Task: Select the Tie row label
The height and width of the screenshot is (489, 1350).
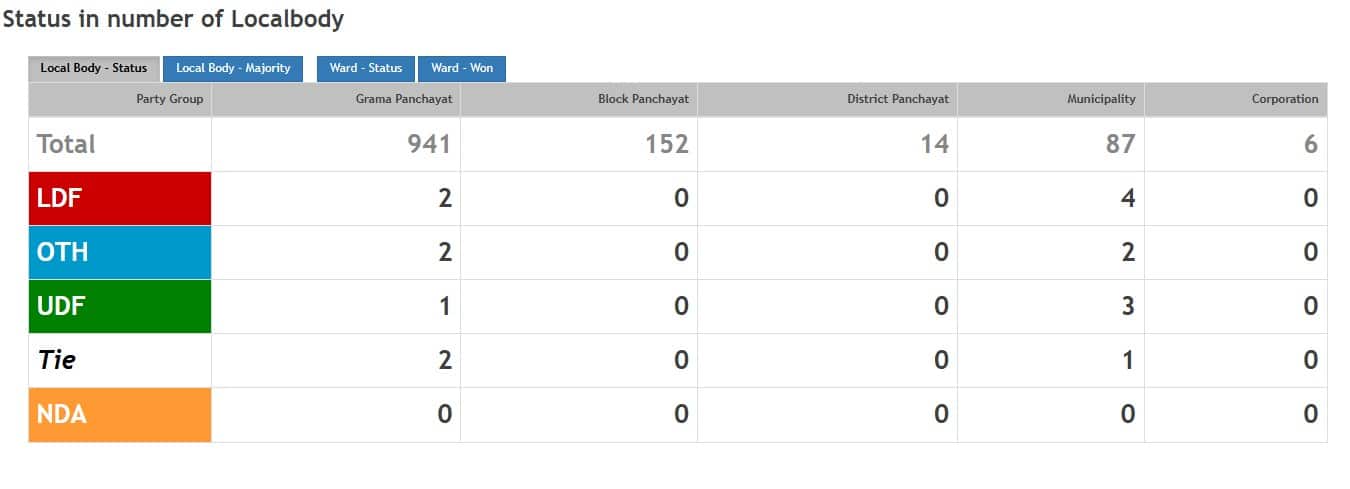Action: pos(57,360)
